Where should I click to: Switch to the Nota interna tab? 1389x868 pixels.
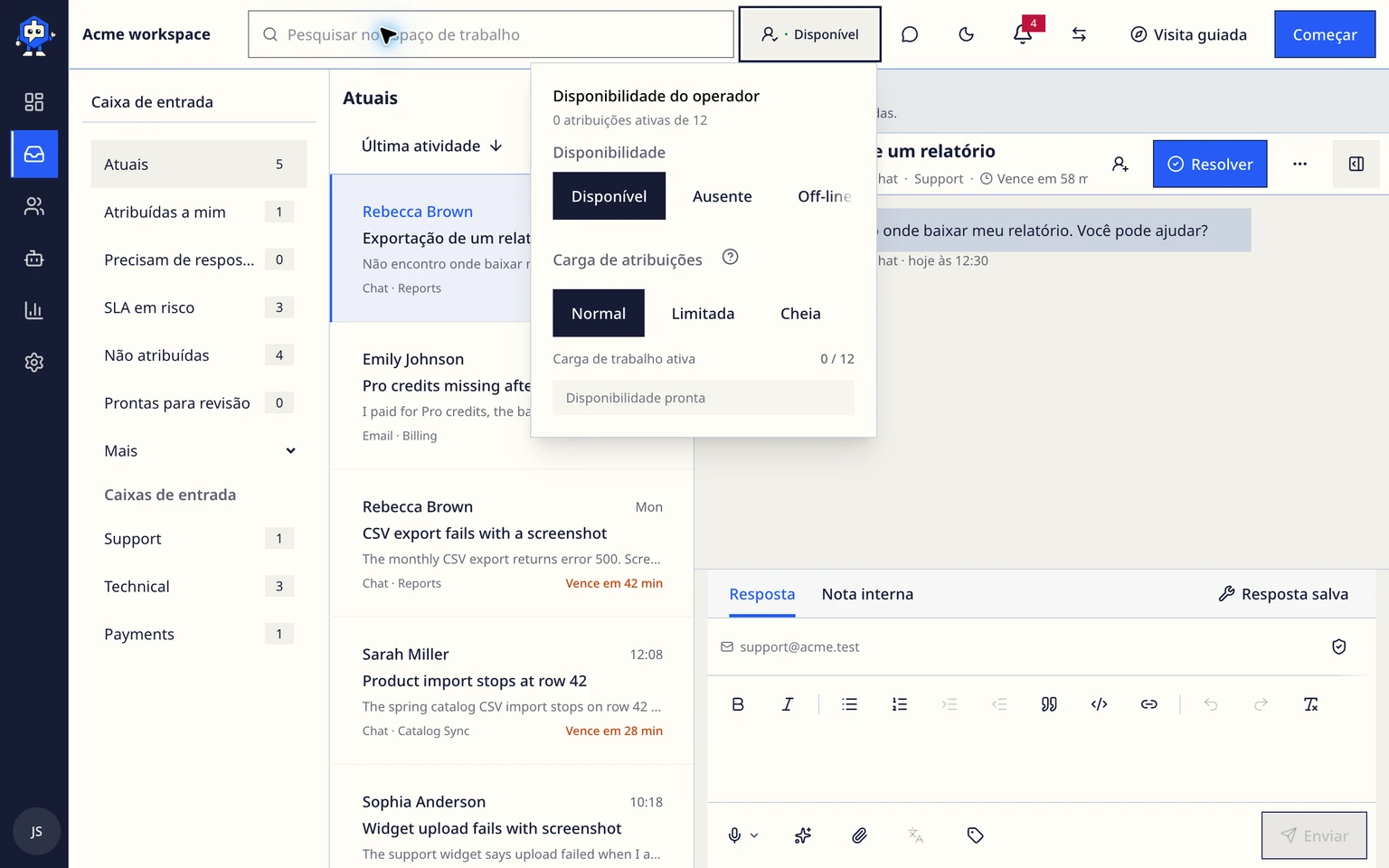click(867, 594)
